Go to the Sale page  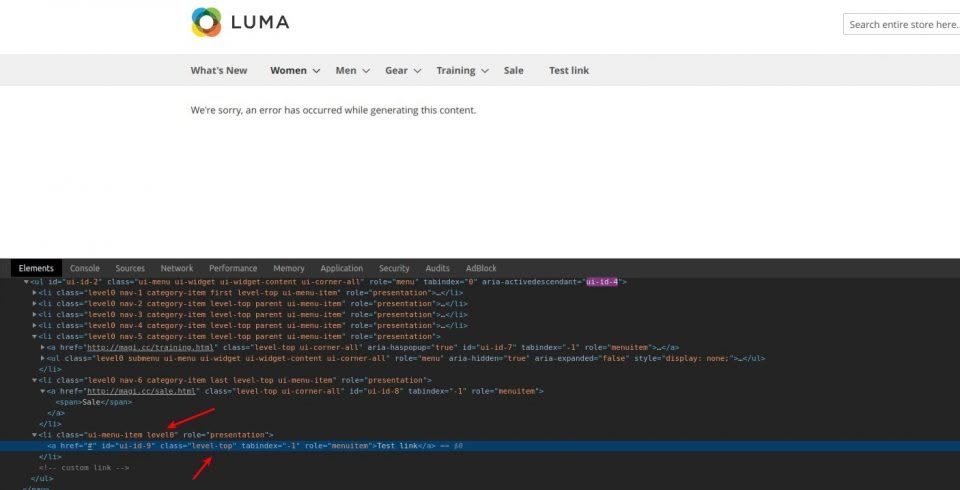(513, 71)
